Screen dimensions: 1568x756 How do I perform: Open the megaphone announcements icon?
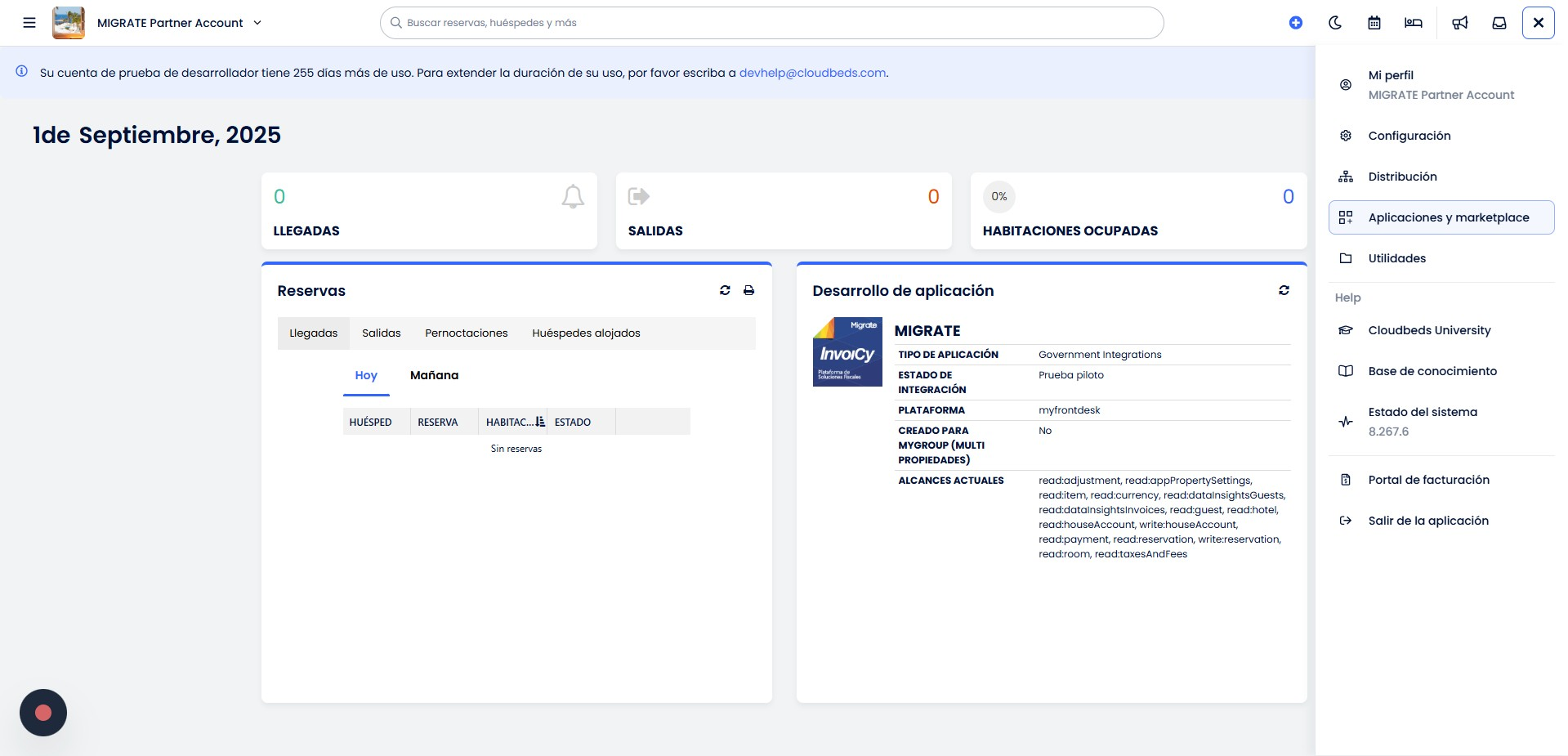[1460, 23]
